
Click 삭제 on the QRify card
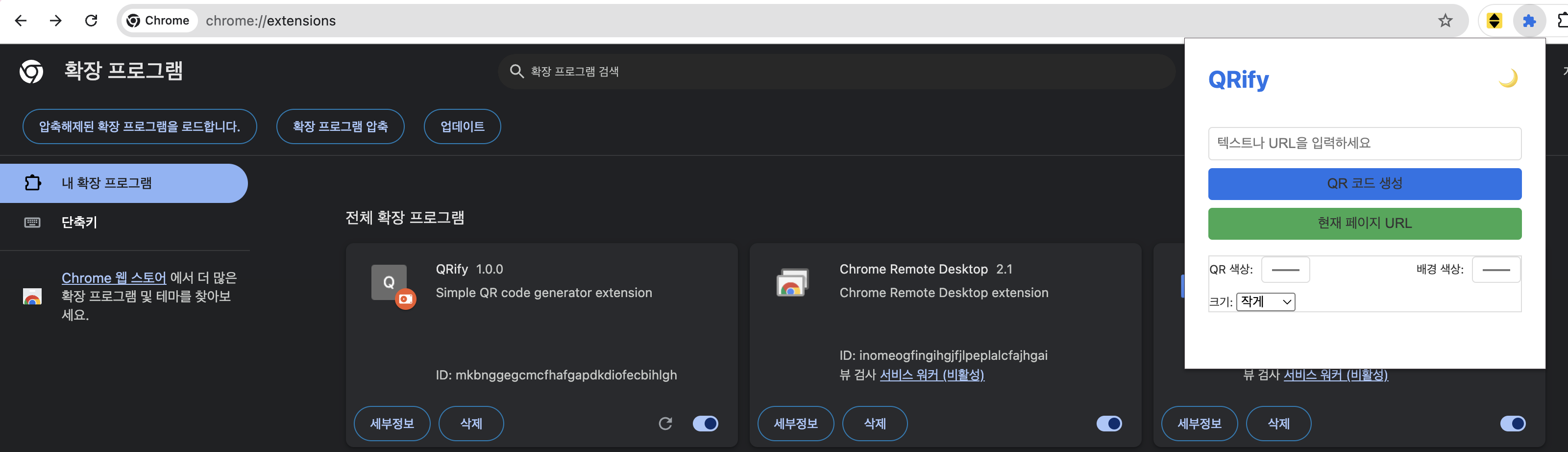tap(471, 424)
